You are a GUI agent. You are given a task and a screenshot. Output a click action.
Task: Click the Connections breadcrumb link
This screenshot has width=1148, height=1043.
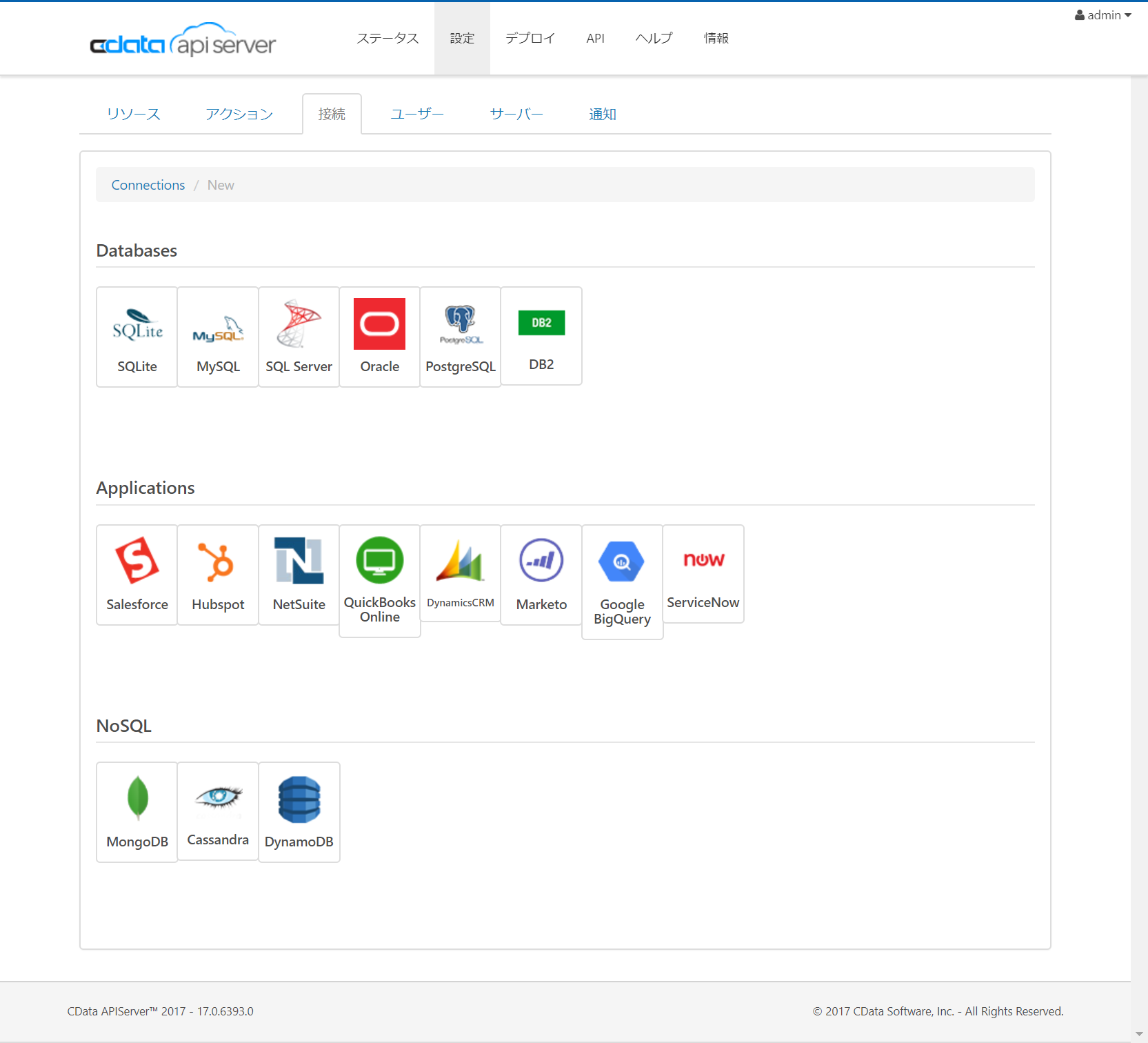pos(148,185)
